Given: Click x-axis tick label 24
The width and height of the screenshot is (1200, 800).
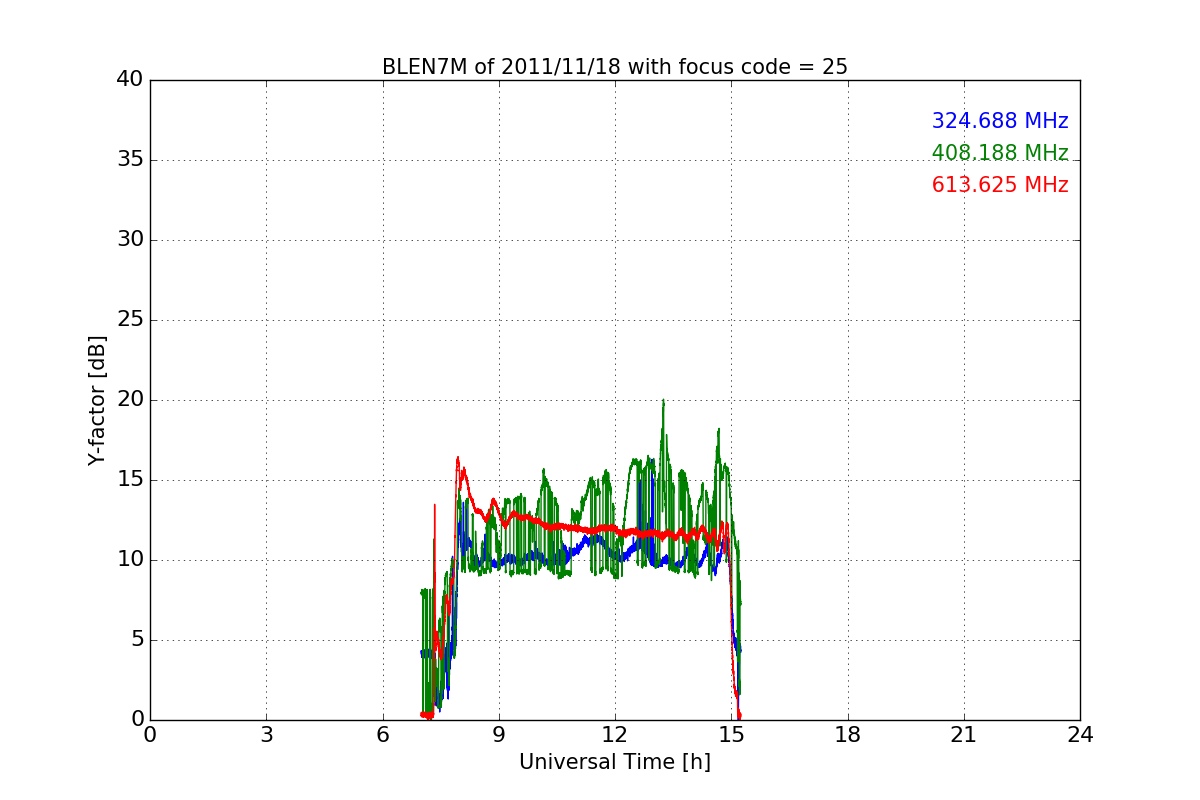Looking at the screenshot, I should 1080,735.
